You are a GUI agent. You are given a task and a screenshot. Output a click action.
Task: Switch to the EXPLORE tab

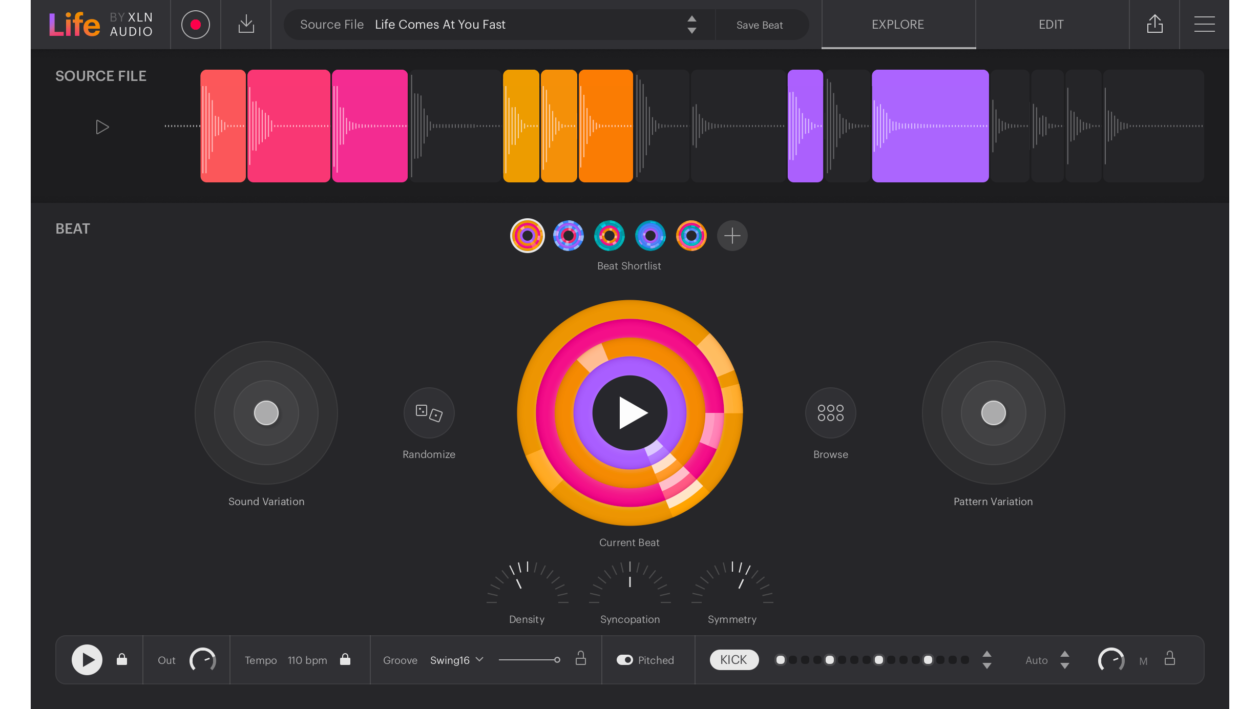coord(897,25)
